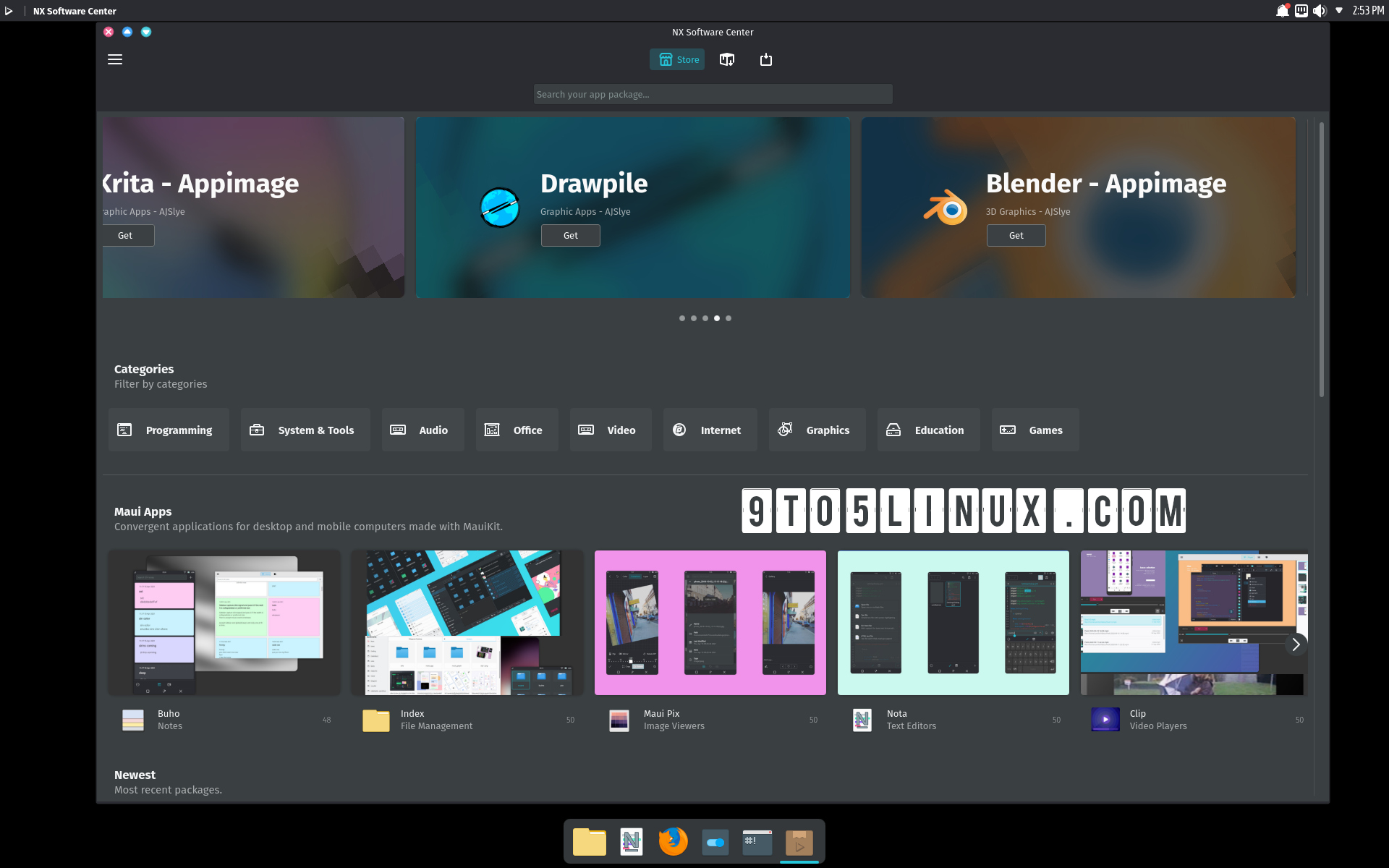Open the Maui Pix thumbnail
Screen dimensions: 1389x868
[x=710, y=622]
